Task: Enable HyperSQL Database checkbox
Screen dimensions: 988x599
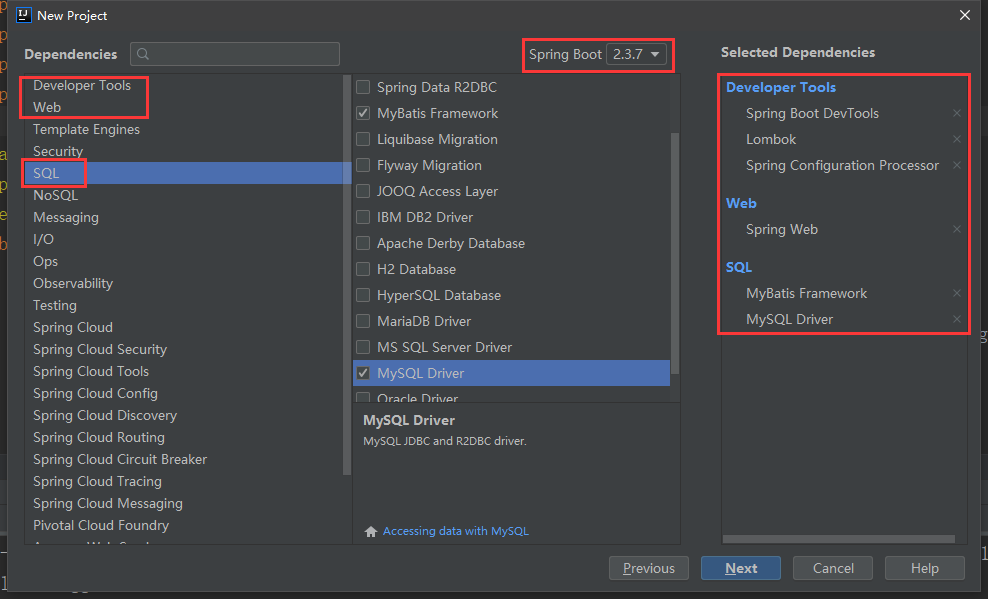Action: click(363, 295)
